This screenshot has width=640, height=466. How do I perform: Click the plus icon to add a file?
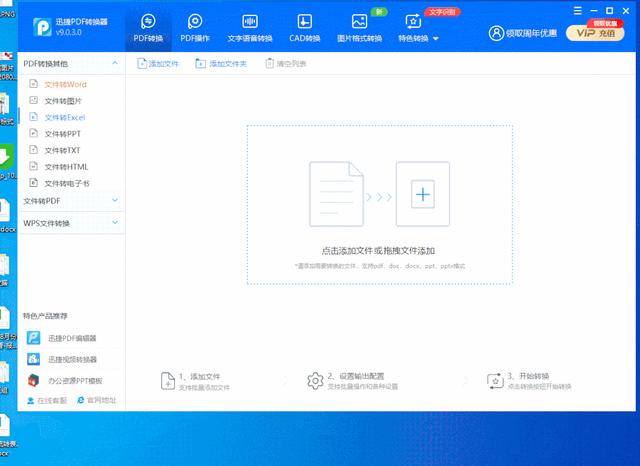pos(423,194)
